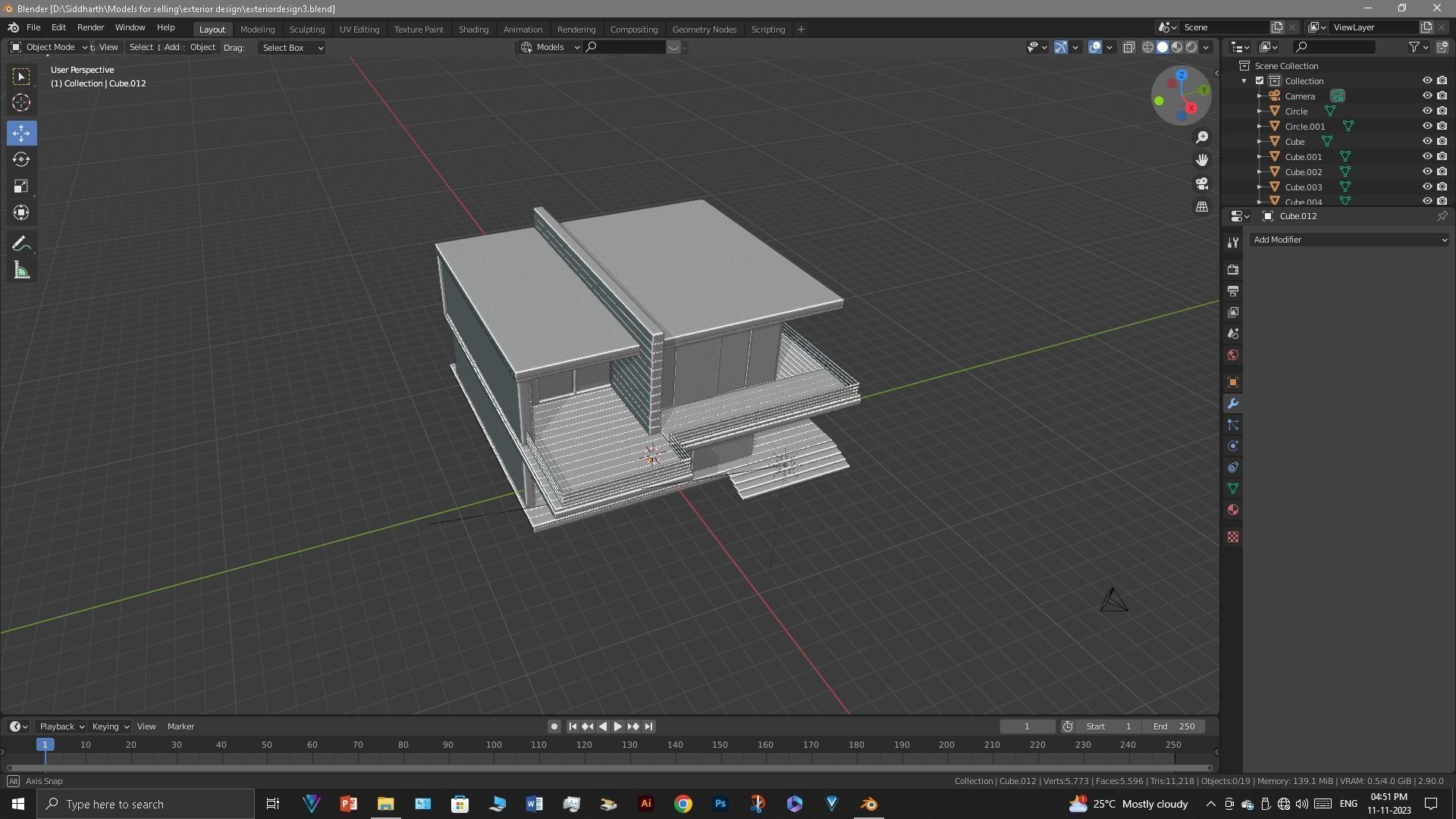Hide the Circle object in viewport
The height and width of the screenshot is (819, 1456).
click(x=1426, y=111)
